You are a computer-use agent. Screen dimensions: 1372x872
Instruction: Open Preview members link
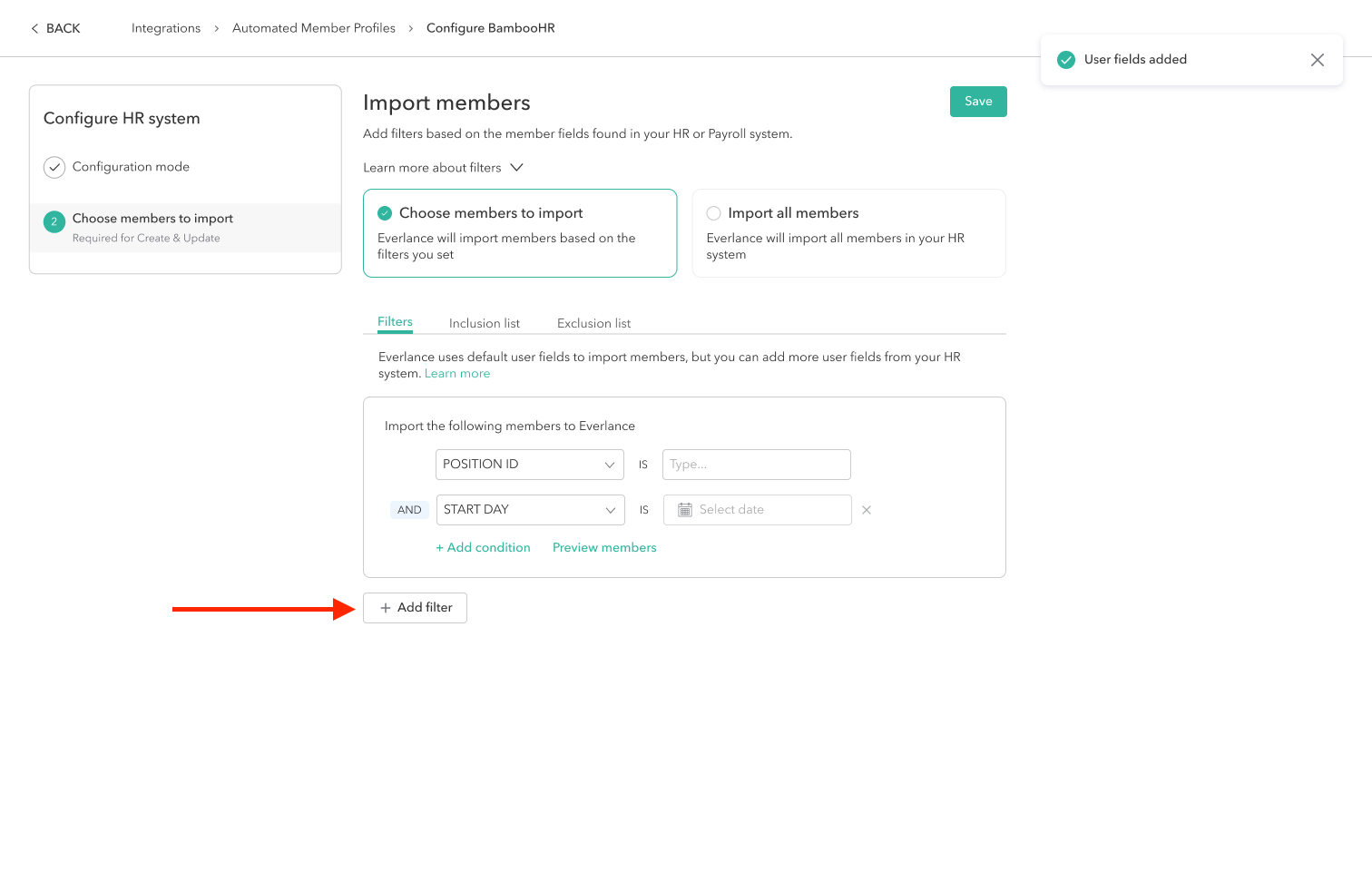click(604, 548)
